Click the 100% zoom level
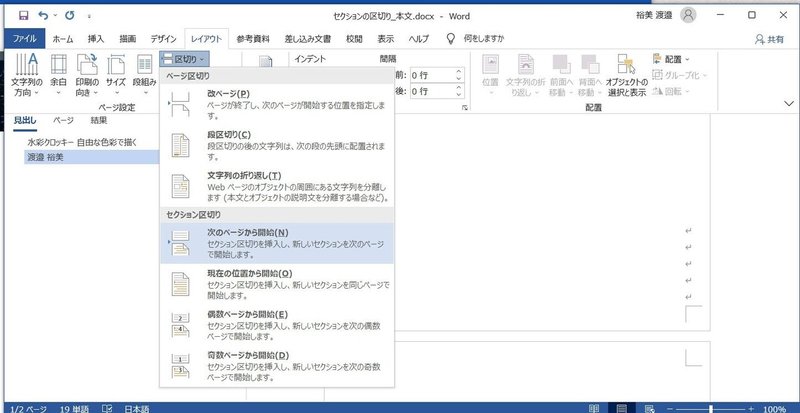800x413 pixels. [774, 409]
